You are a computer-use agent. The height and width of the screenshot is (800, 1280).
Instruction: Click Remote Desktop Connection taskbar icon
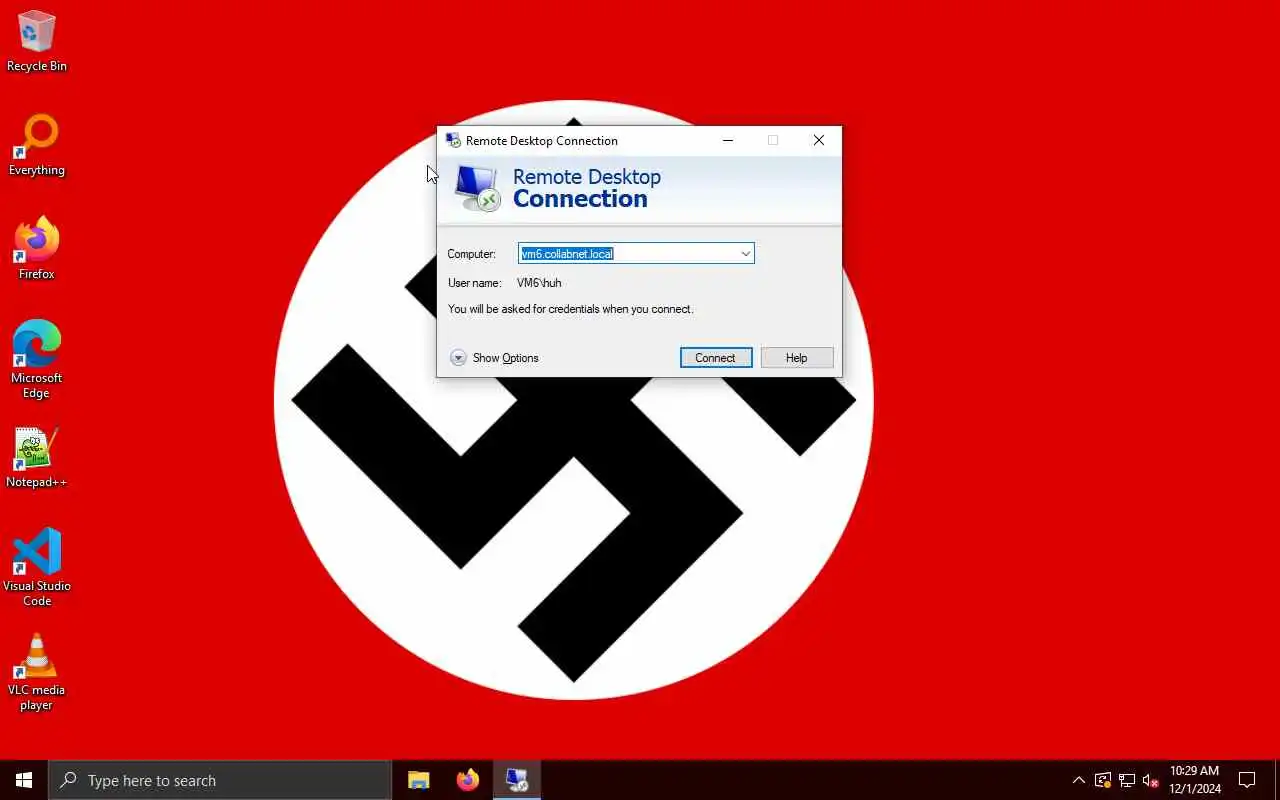click(517, 780)
